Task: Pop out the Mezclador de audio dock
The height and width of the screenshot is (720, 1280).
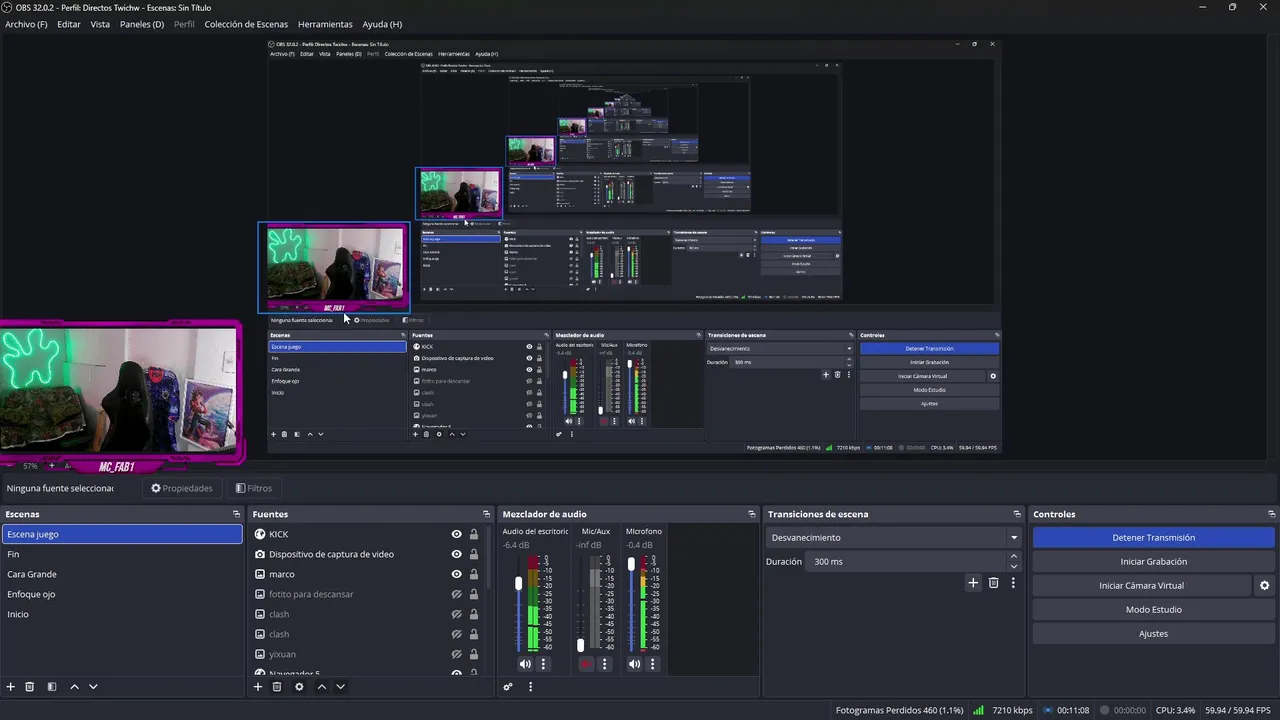Action: (x=752, y=514)
